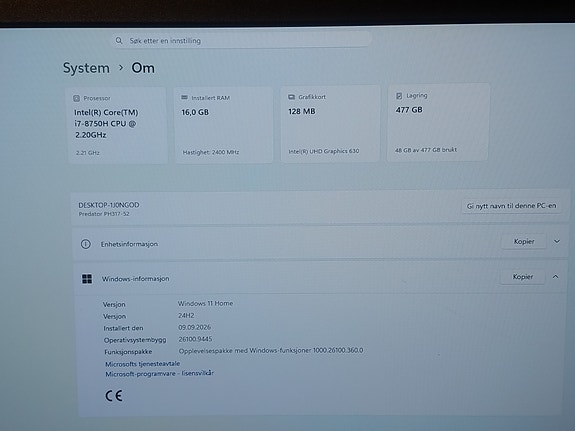Click the CE marking symbol

point(114,396)
